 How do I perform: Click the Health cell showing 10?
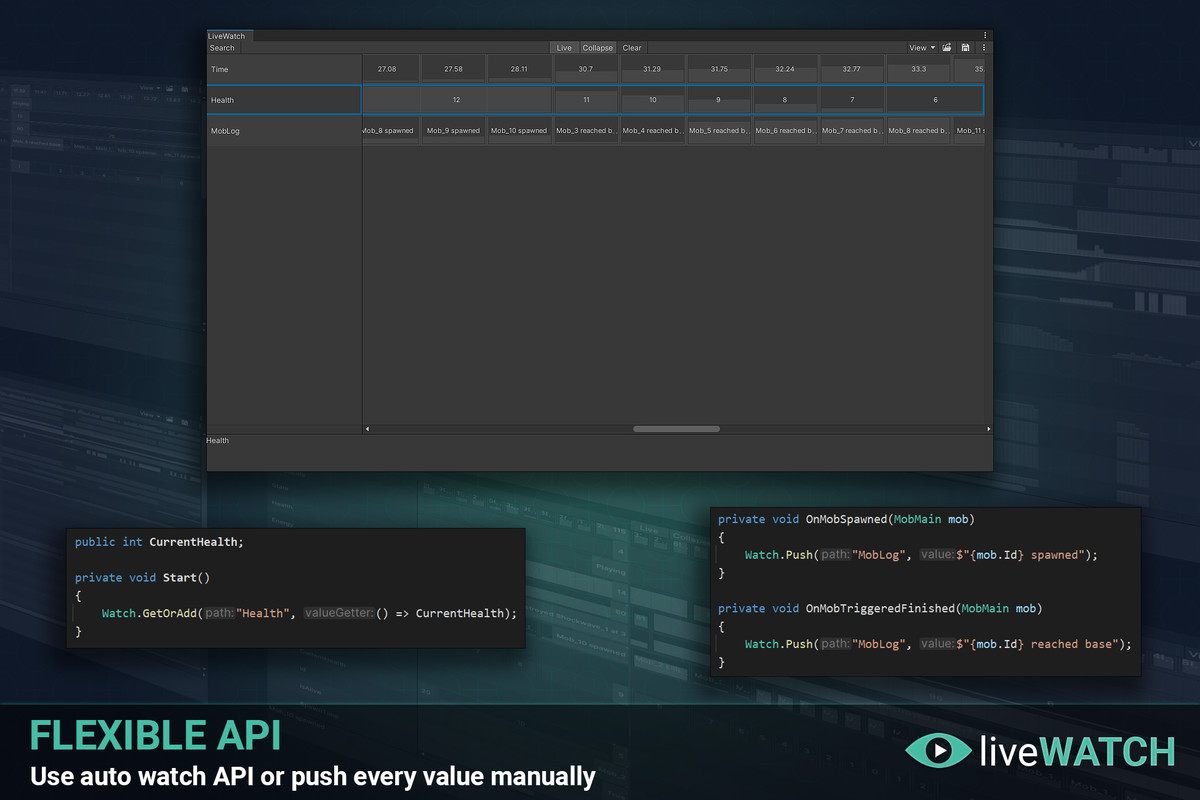(652, 100)
